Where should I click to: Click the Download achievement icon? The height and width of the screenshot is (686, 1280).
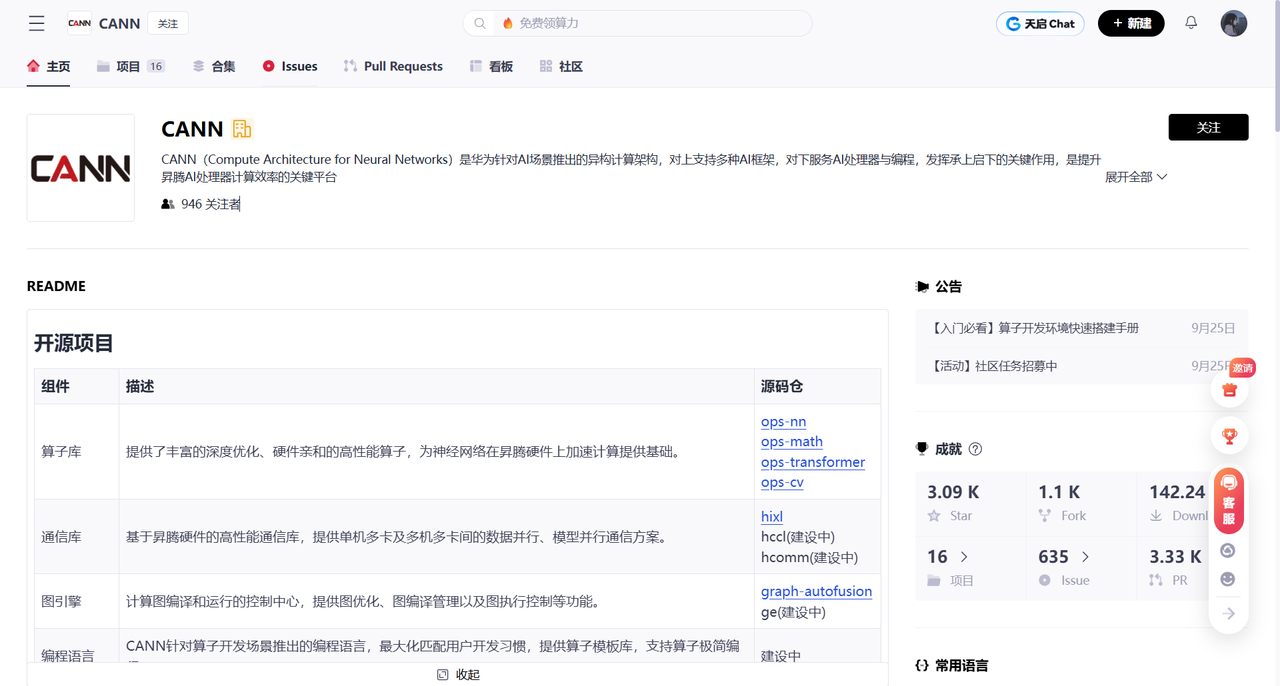tap(1156, 516)
